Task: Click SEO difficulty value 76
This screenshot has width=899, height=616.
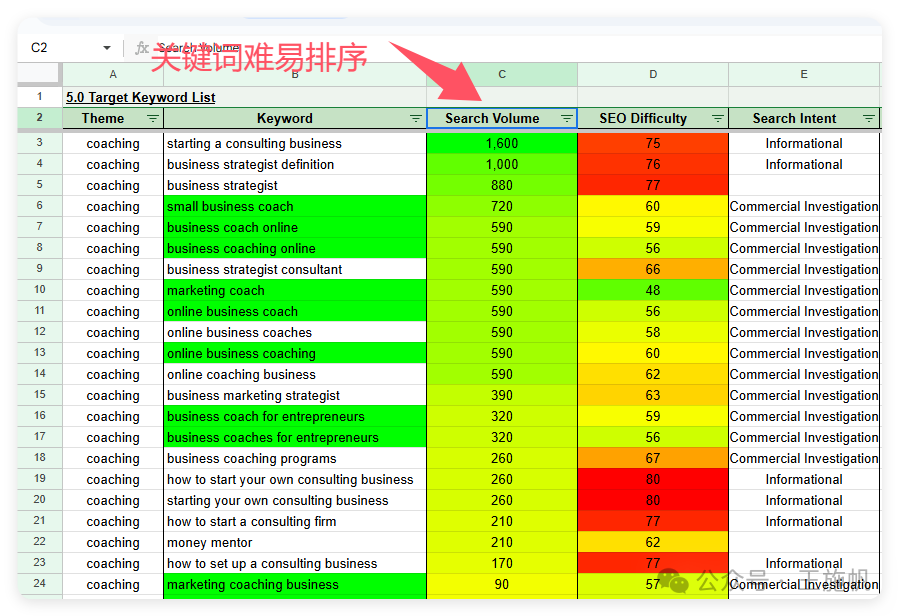Action: (x=653, y=165)
